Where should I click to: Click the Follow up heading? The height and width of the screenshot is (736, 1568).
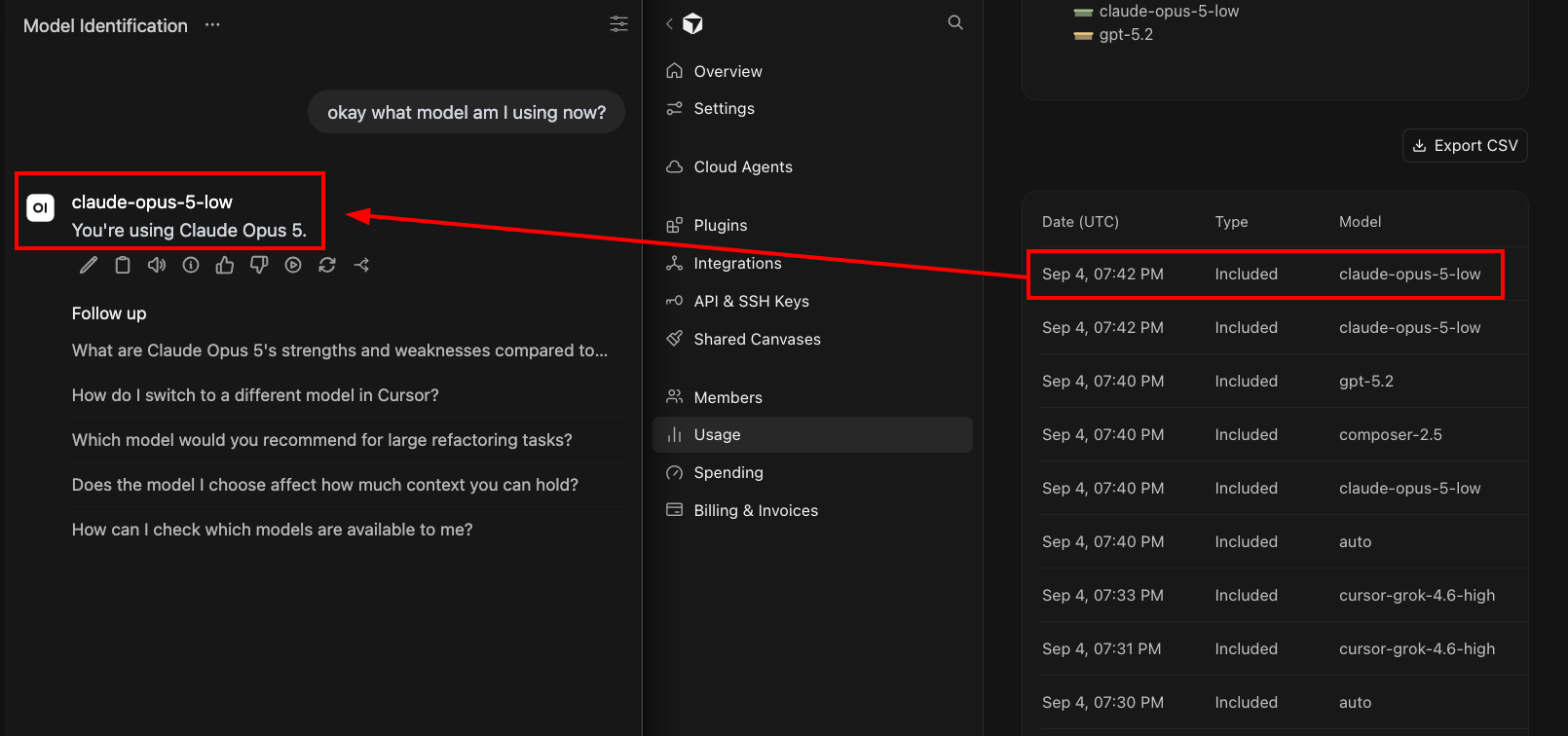109,313
